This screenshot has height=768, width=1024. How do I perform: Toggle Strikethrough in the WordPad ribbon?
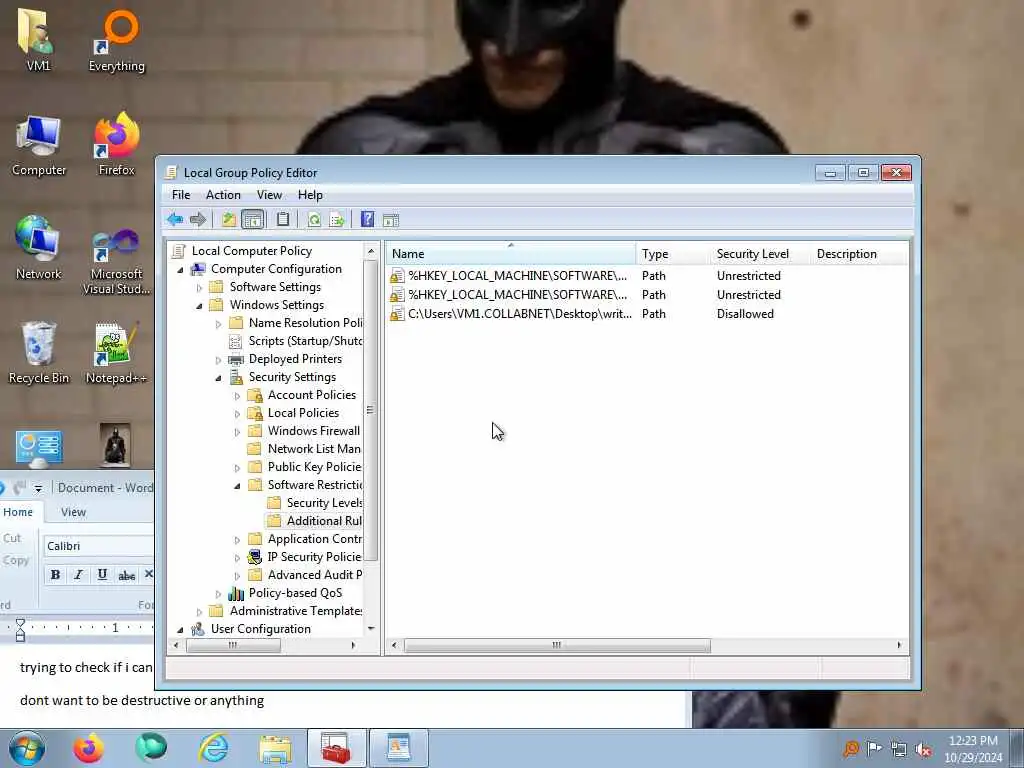[127, 575]
